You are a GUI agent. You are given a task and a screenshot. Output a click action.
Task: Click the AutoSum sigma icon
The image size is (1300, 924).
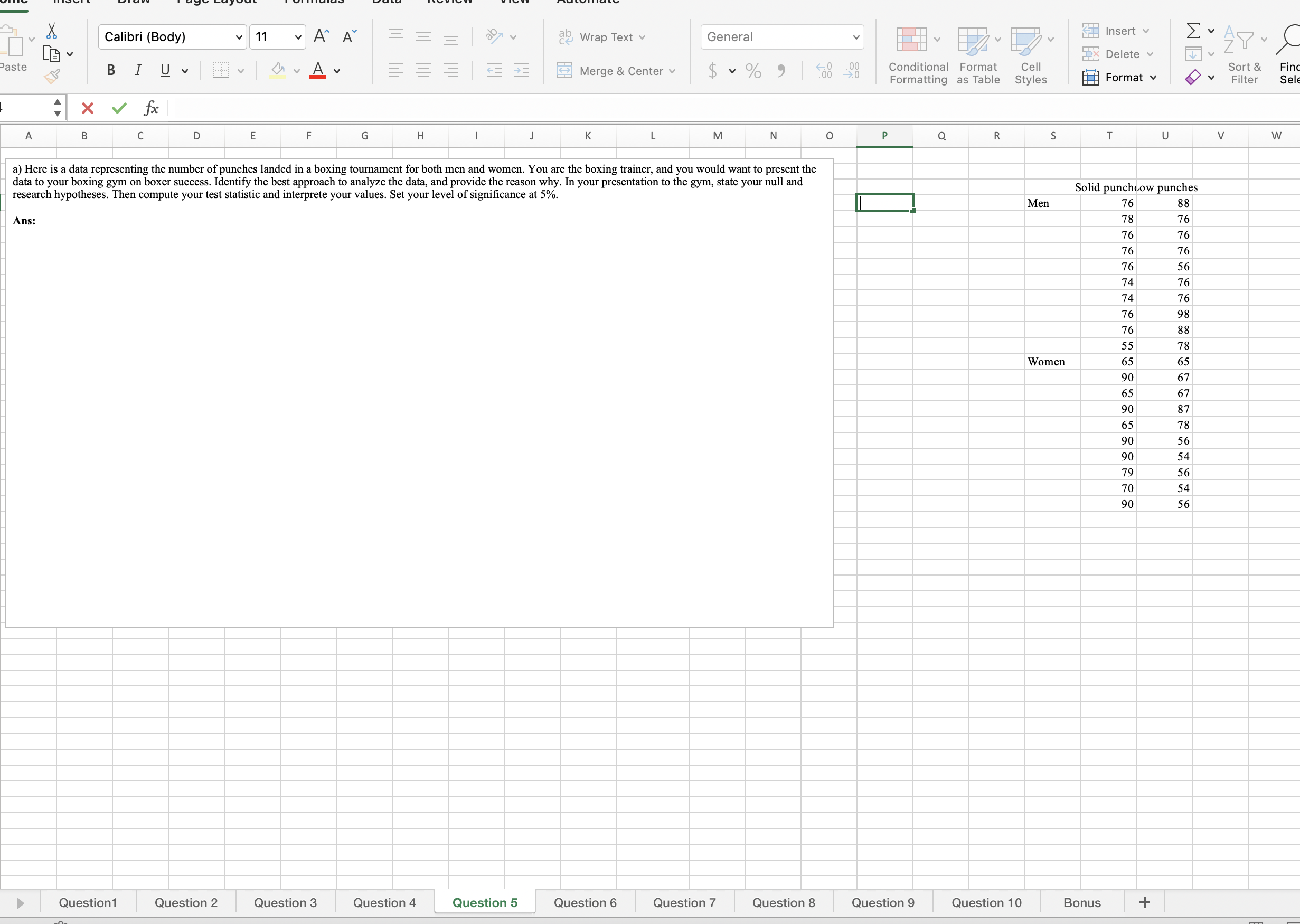[x=1193, y=31]
